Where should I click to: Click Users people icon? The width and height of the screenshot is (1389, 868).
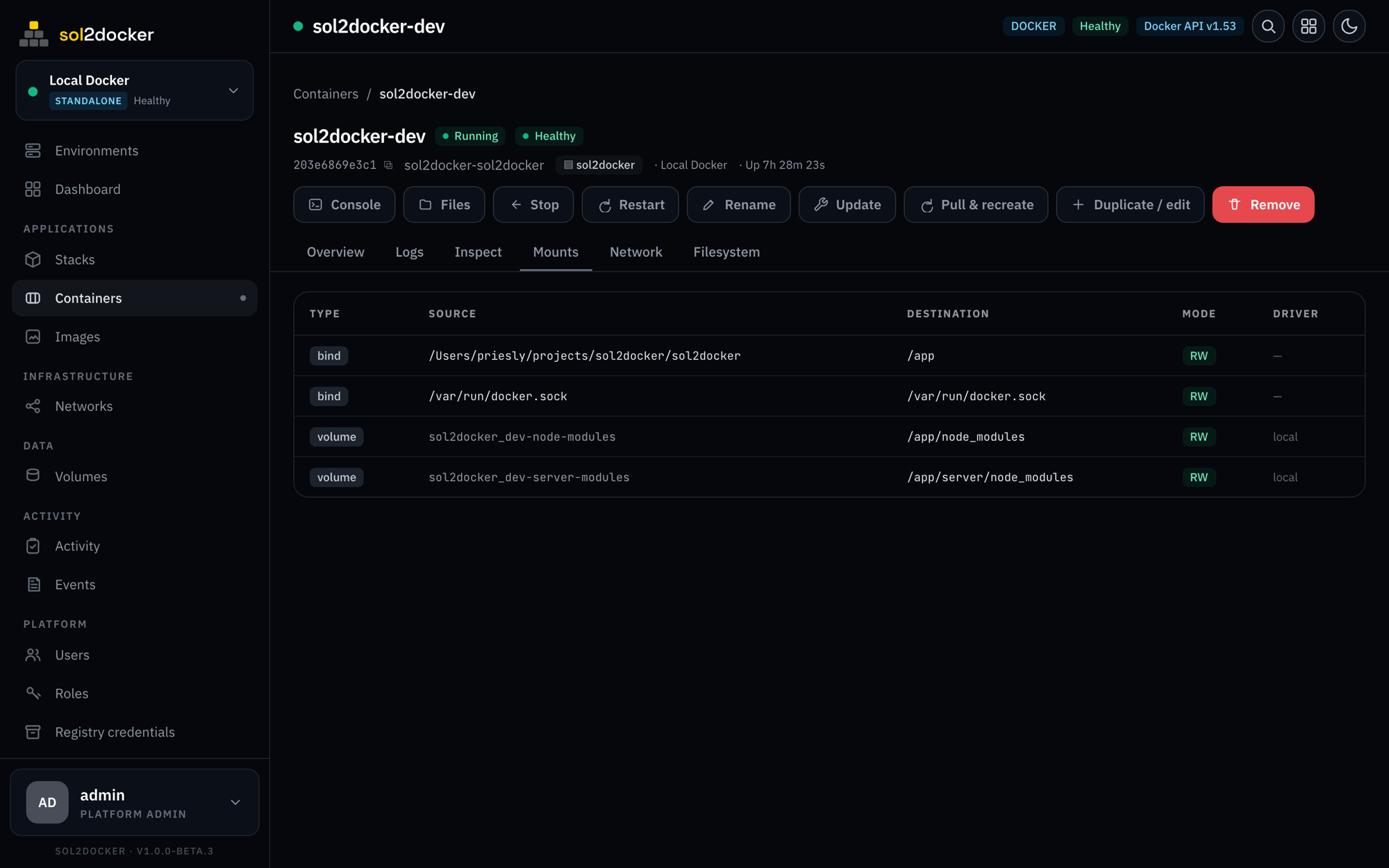coord(33,655)
